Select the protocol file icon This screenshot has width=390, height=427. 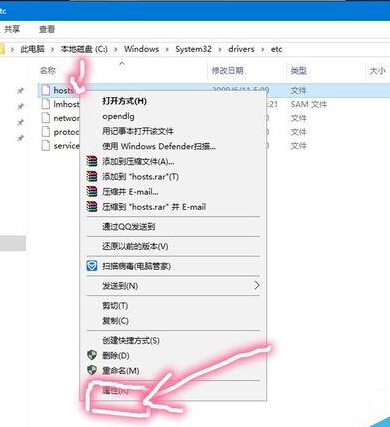pyautogui.click(x=46, y=132)
